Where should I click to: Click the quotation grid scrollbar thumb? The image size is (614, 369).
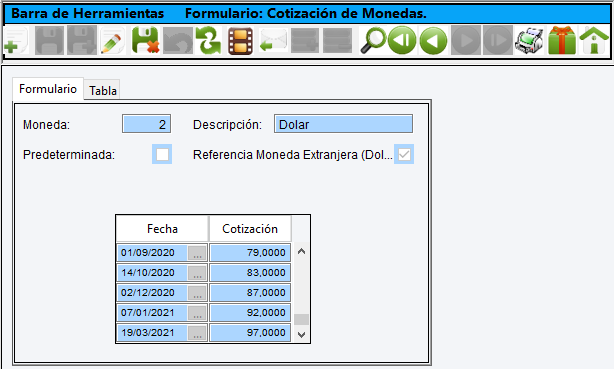[x=301, y=319]
